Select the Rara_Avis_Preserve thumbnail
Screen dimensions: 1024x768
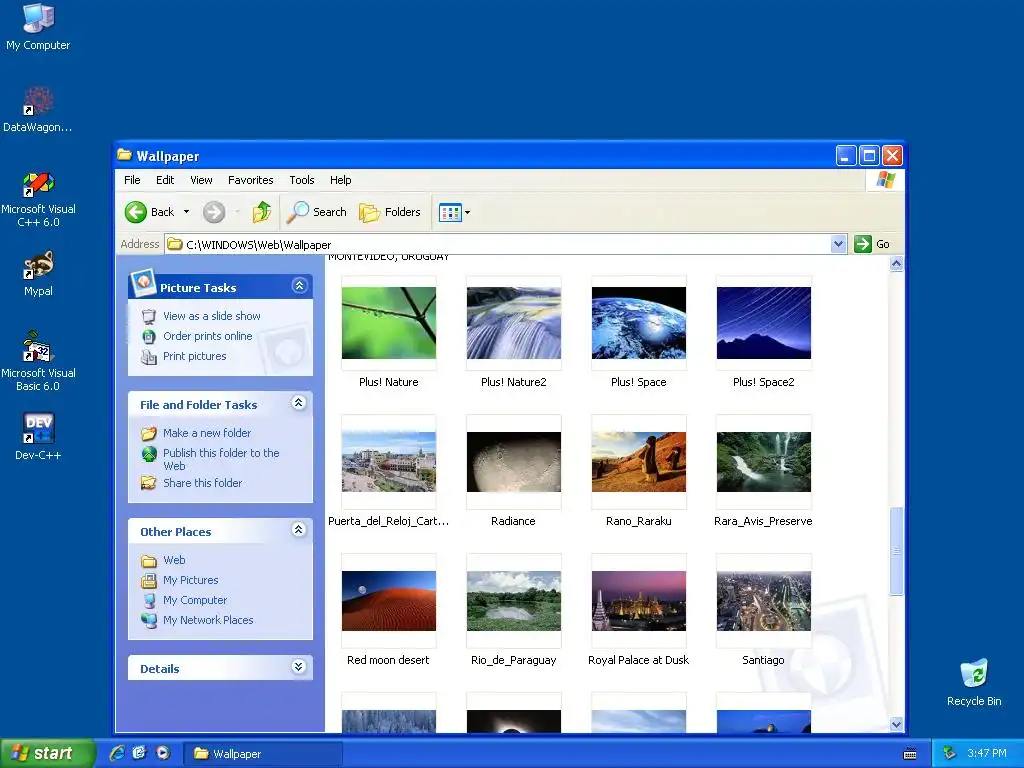(x=764, y=462)
